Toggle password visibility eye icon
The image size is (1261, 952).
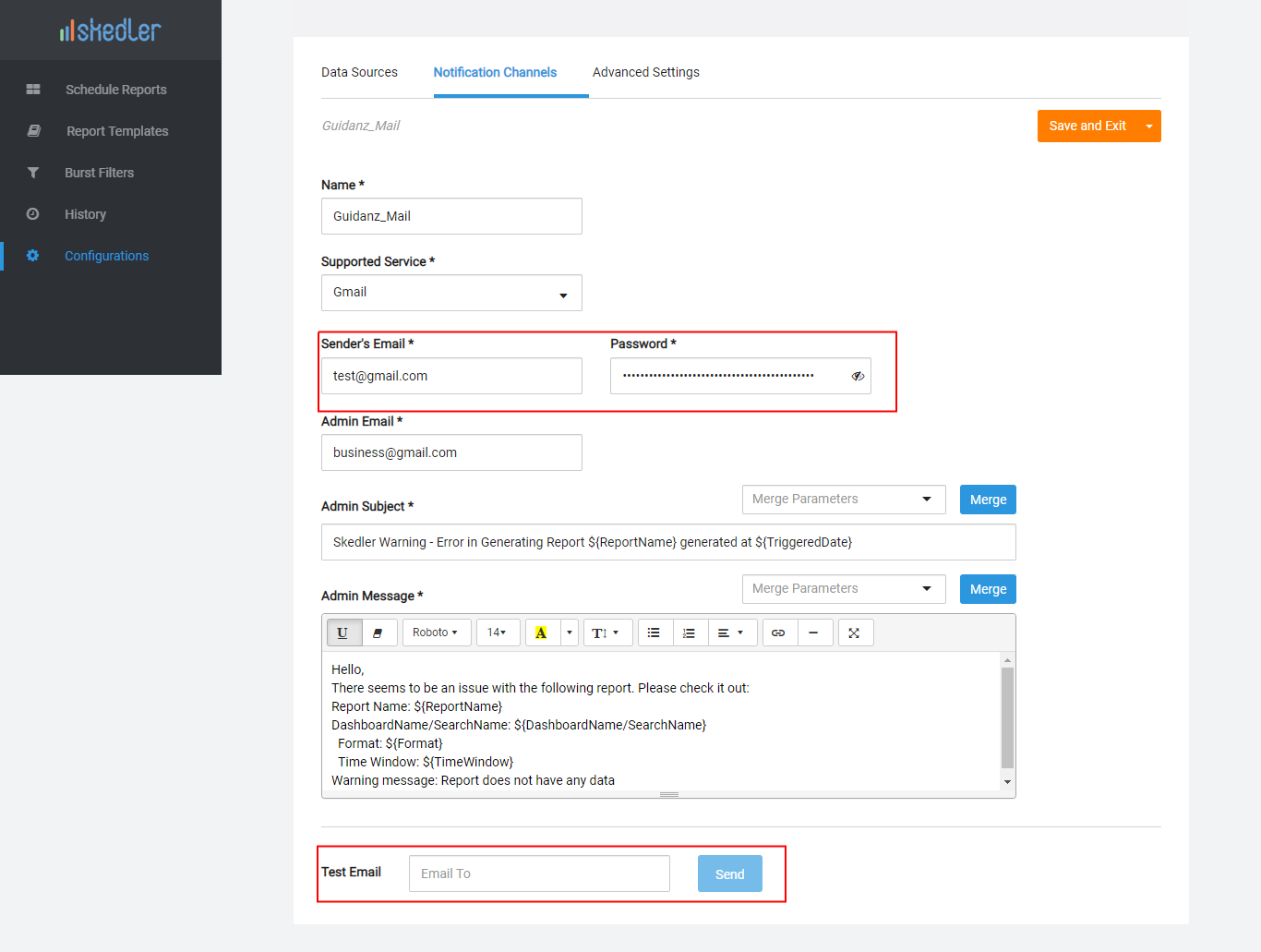(x=858, y=376)
